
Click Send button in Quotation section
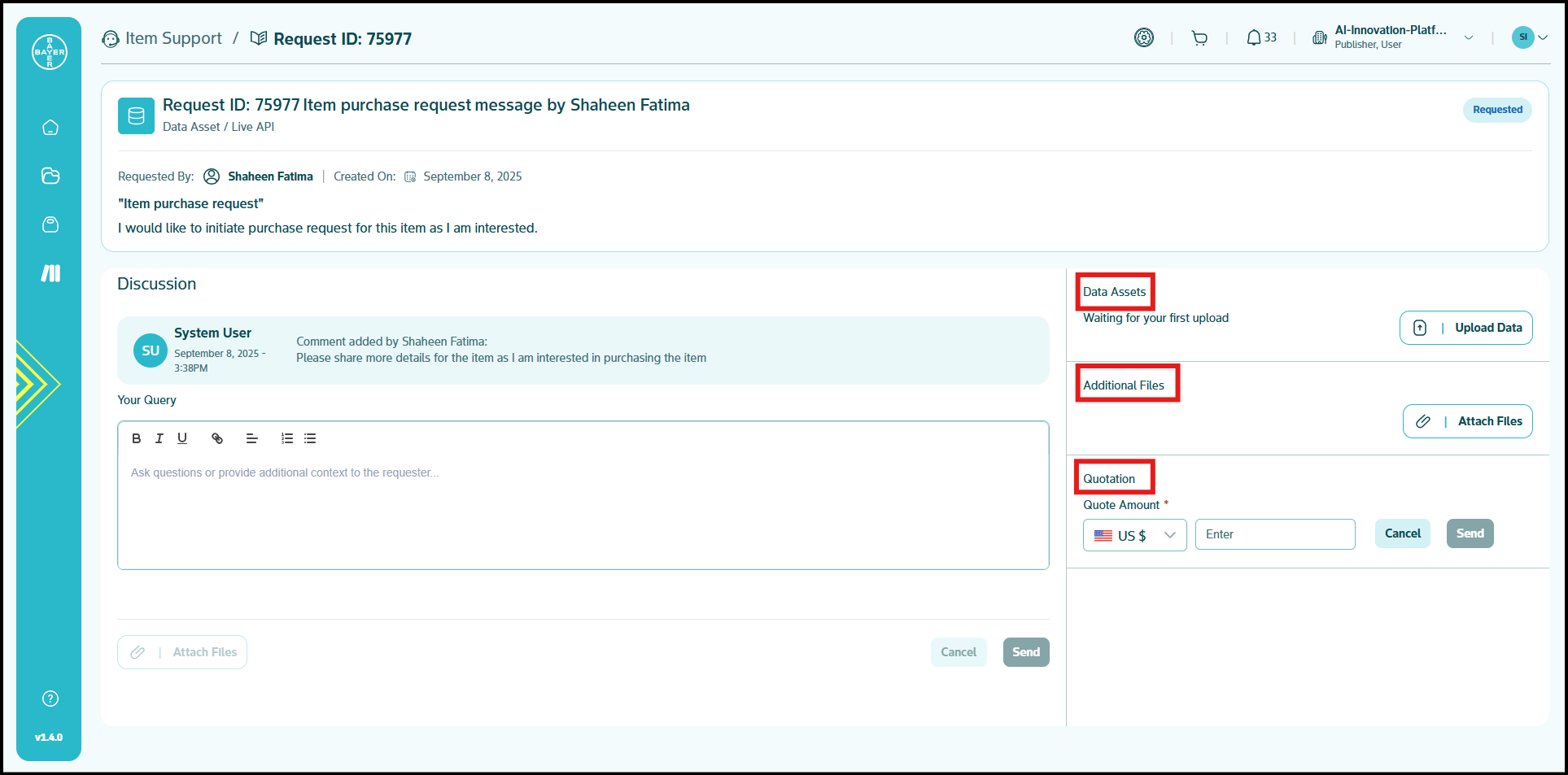[1470, 533]
